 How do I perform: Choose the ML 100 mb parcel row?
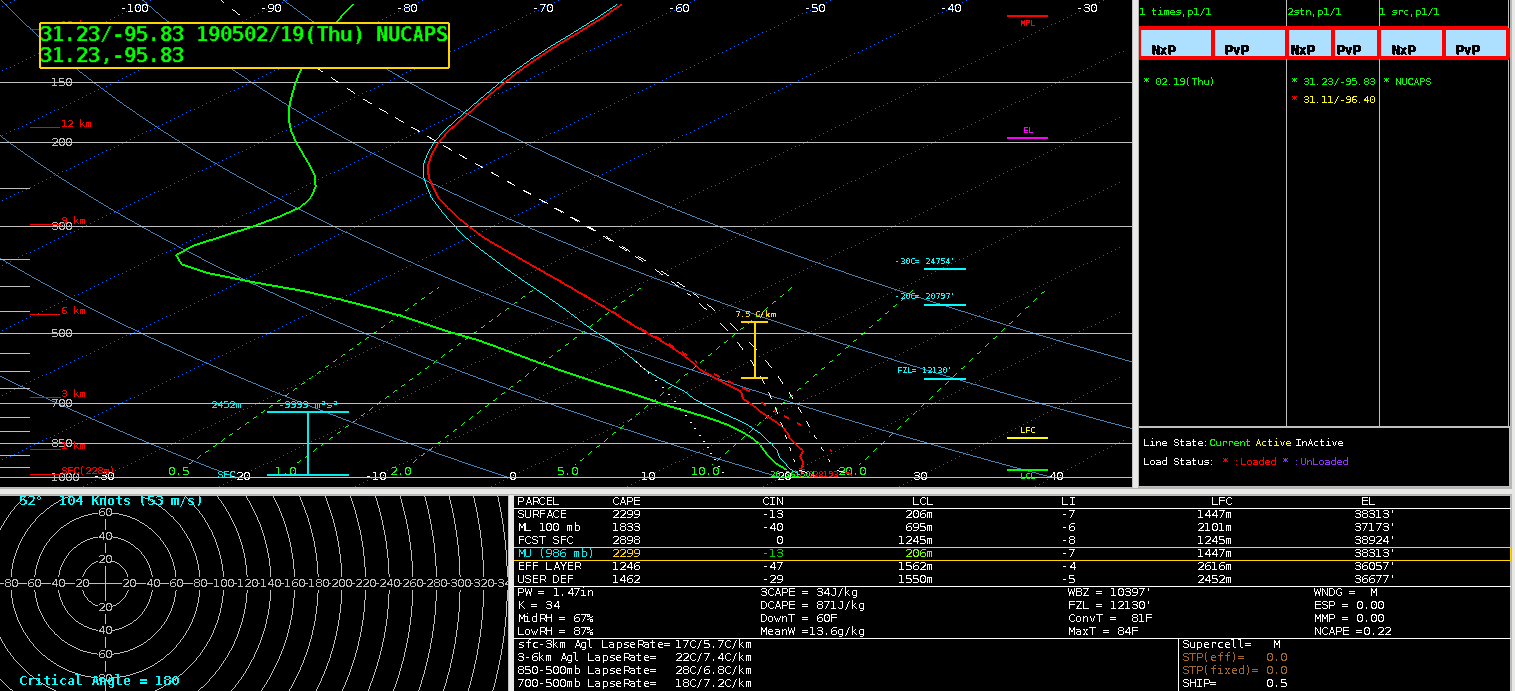coord(1010,527)
